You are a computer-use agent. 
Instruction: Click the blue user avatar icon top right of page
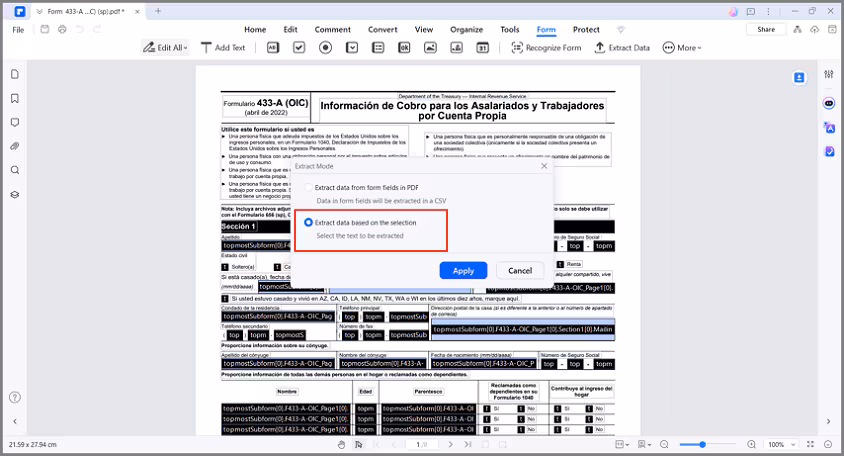[799, 78]
